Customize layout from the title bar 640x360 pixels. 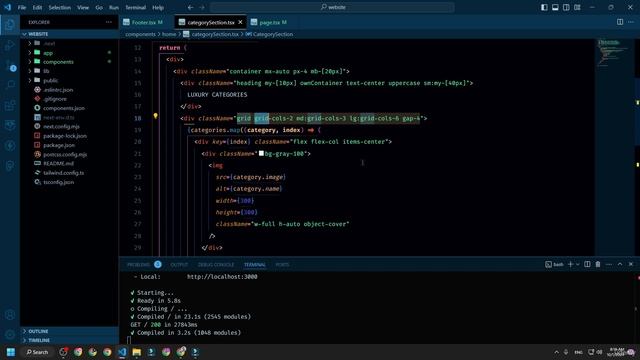[577, 7]
